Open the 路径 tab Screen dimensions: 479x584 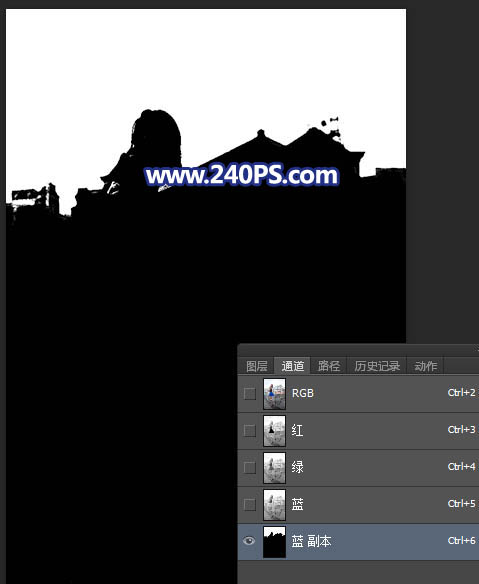(329, 366)
